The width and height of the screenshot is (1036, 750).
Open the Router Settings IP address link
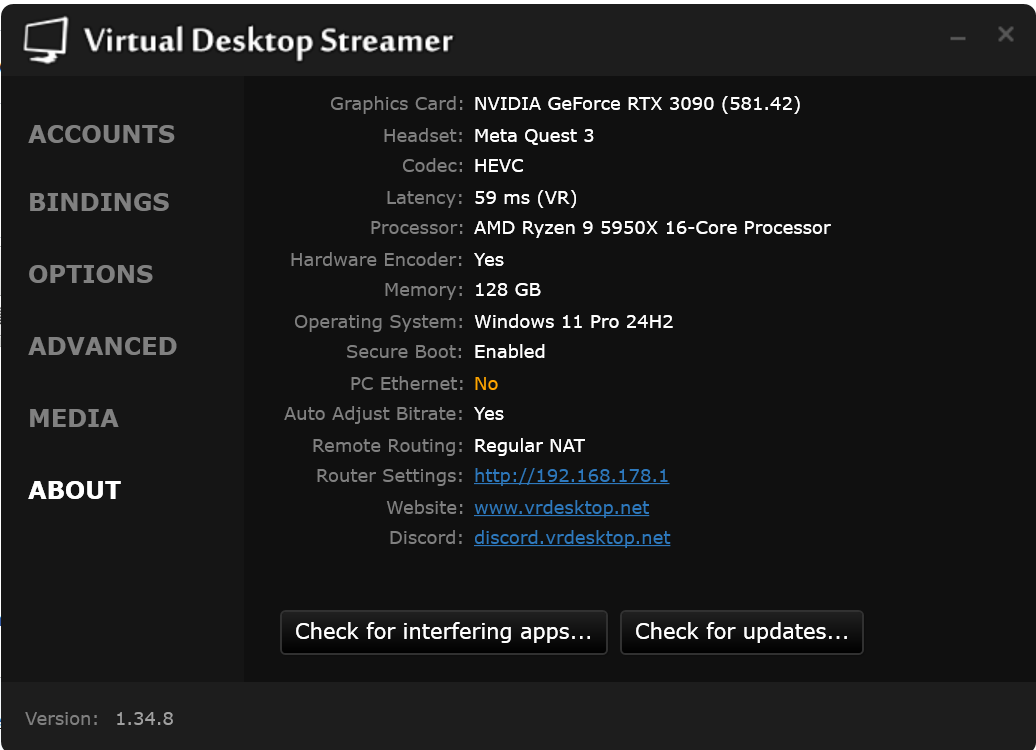(571, 475)
